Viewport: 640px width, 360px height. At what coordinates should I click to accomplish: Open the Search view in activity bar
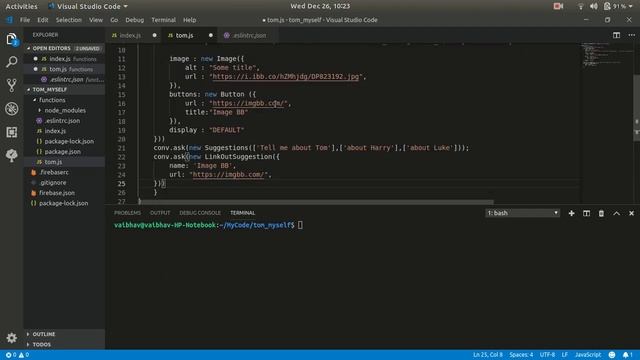(x=11, y=62)
